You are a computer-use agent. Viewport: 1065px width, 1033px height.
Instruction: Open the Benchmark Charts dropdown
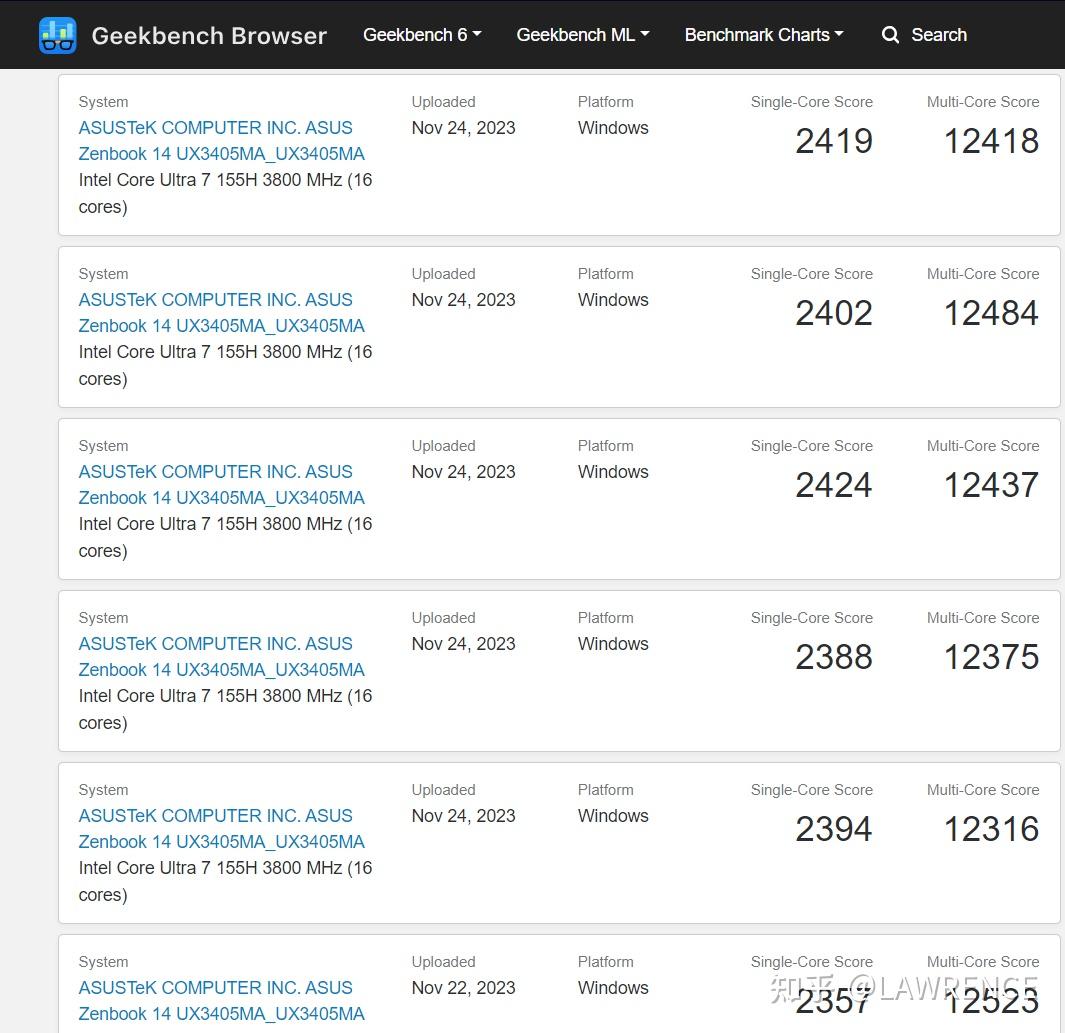pos(764,35)
